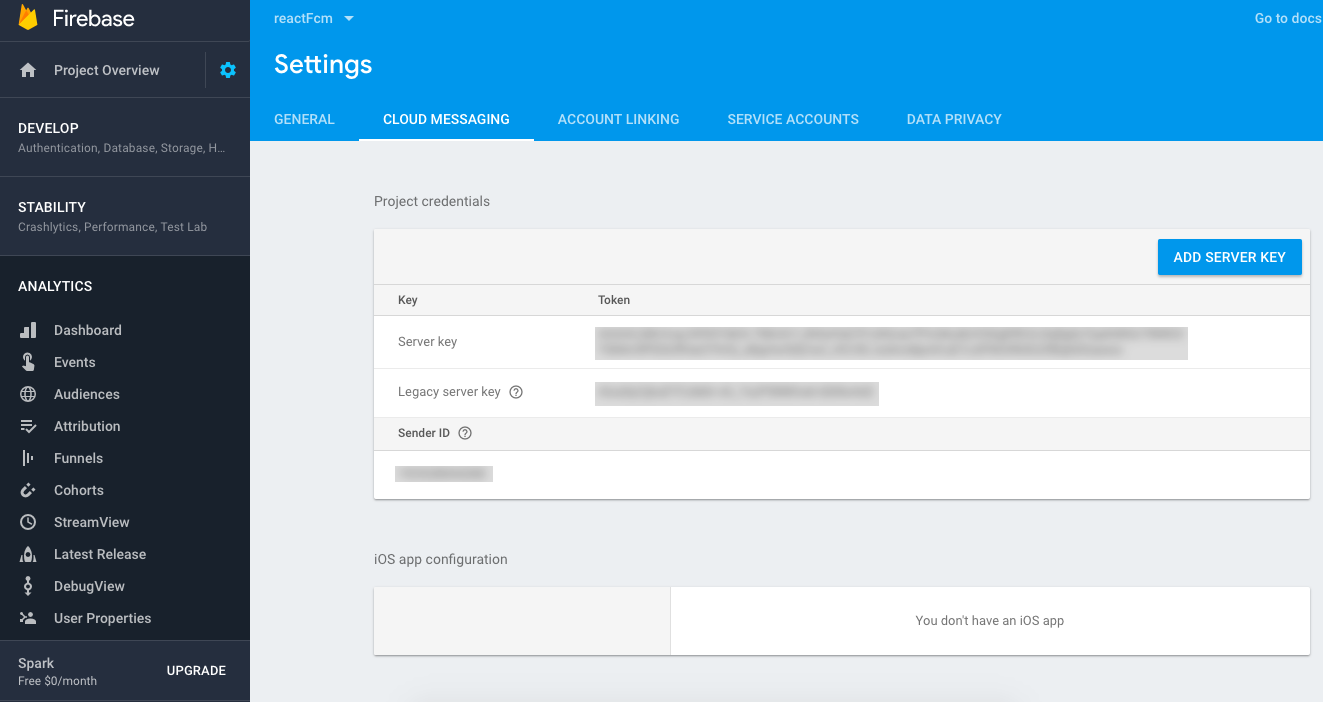1323x702 pixels.
Task: Show help for Legacy server key
Action: (516, 392)
